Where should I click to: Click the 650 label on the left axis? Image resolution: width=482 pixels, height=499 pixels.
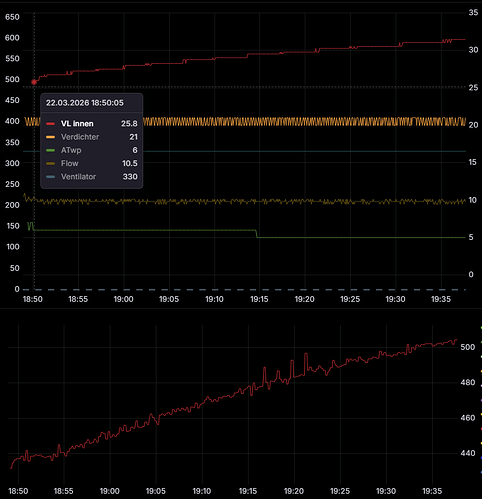[x=12, y=17]
